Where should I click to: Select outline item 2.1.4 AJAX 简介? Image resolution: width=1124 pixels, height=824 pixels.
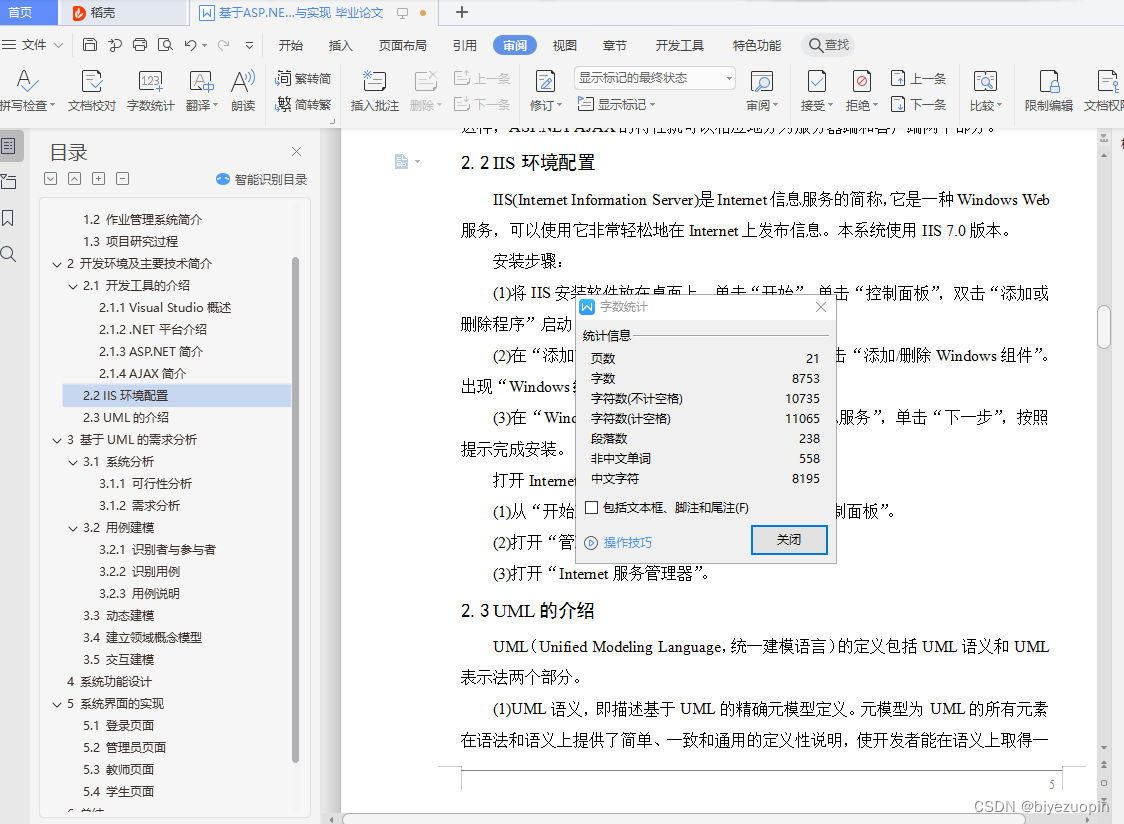(x=142, y=374)
